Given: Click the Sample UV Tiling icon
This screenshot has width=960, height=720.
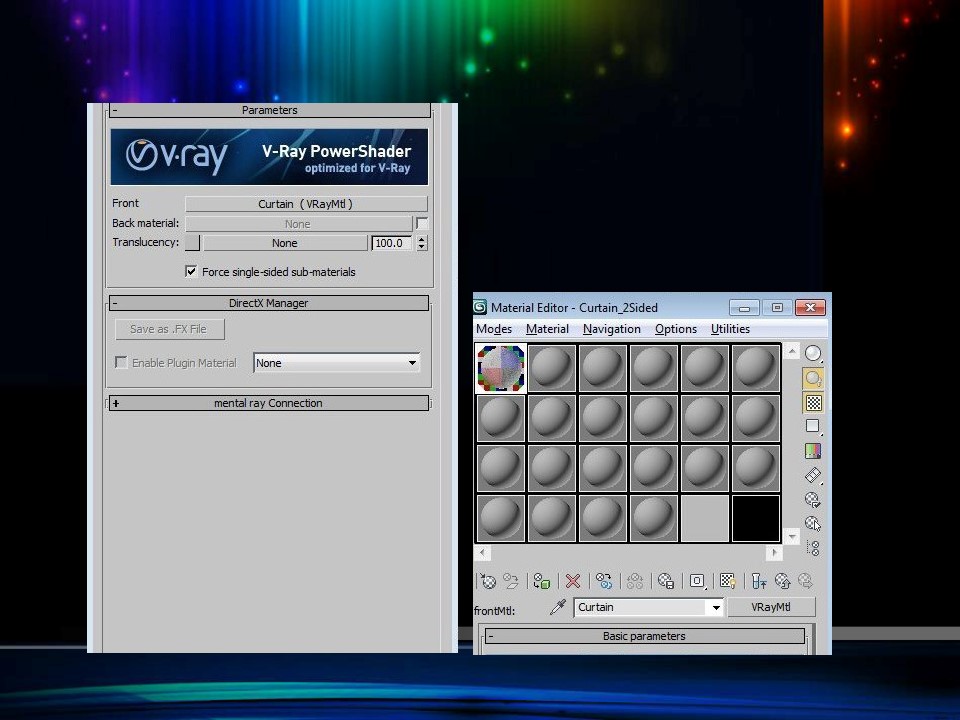Looking at the screenshot, I should 812,426.
